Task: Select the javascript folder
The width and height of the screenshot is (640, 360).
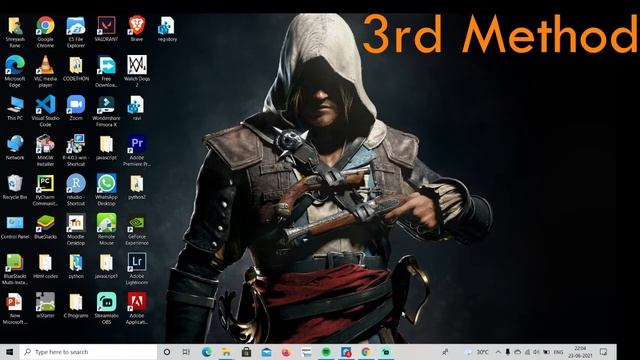Action: pyautogui.click(x=106, y=148)
